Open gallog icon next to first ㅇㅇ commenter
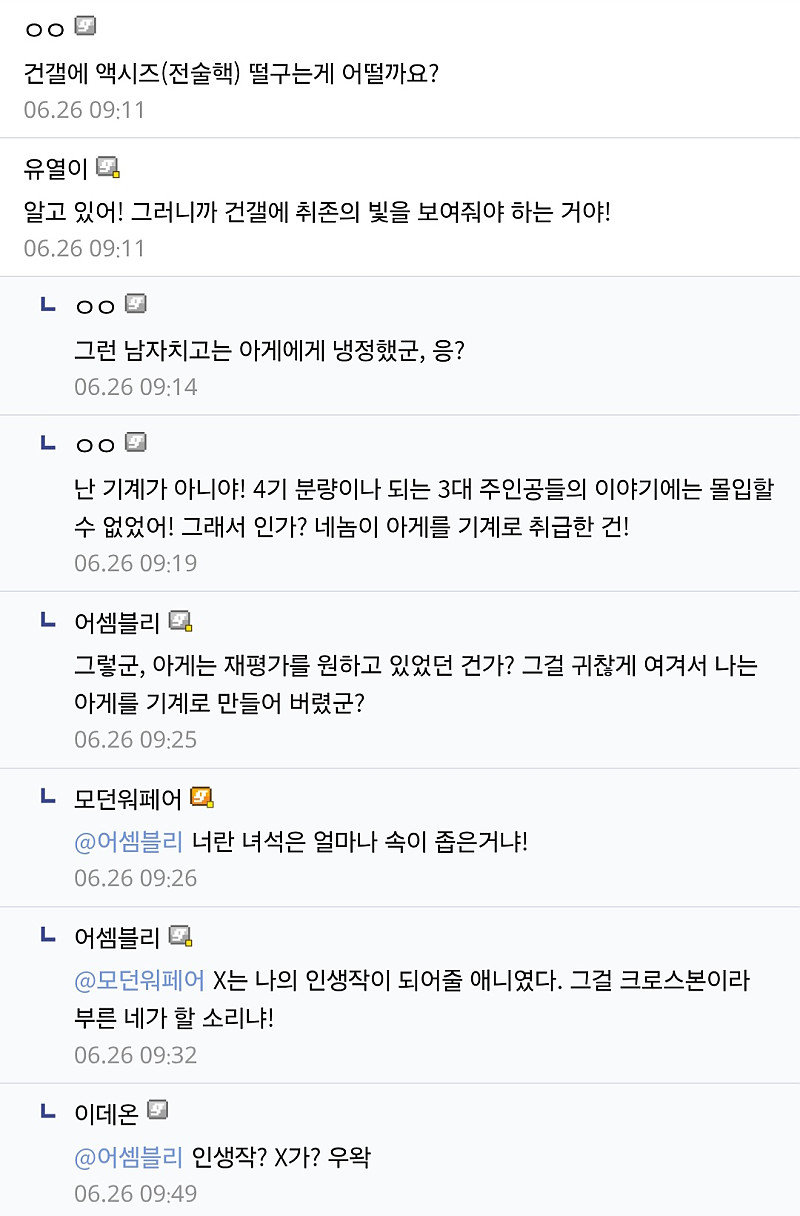800x1216 pixels. tap(86, 26)
